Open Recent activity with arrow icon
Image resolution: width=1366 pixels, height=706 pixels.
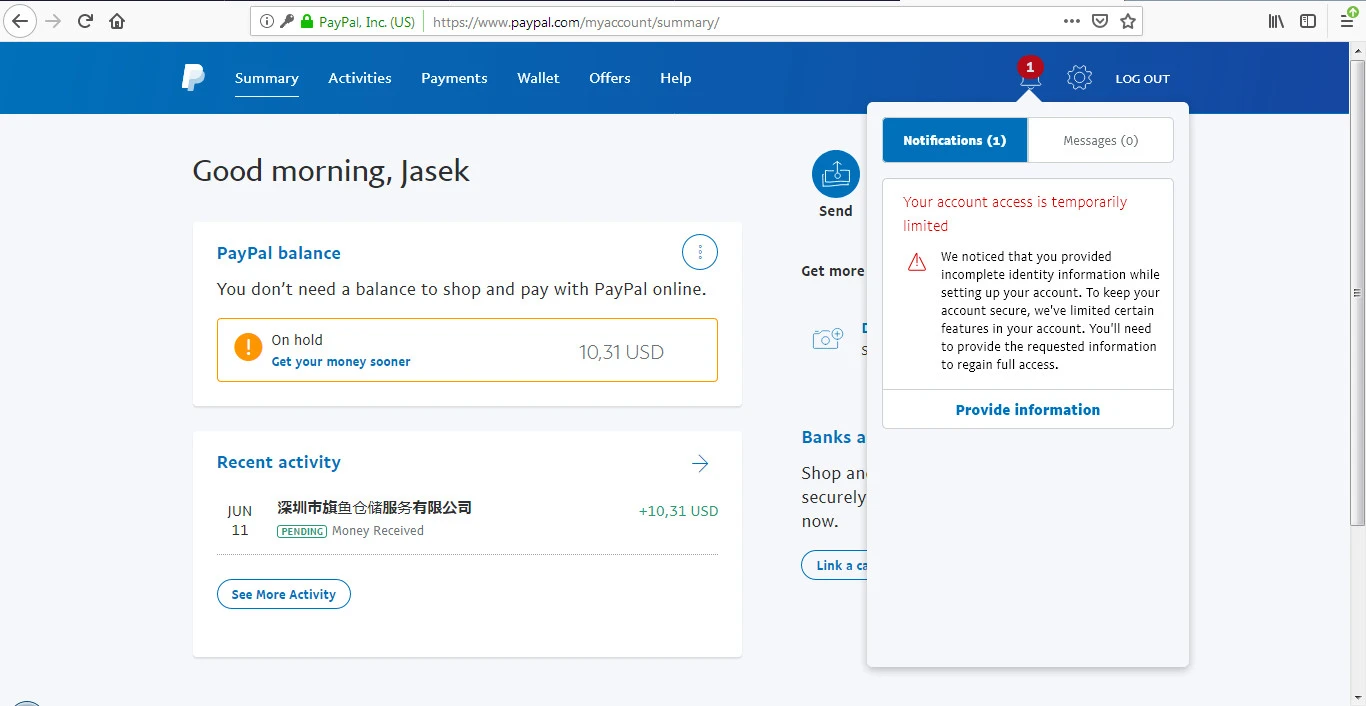(700, 463)
